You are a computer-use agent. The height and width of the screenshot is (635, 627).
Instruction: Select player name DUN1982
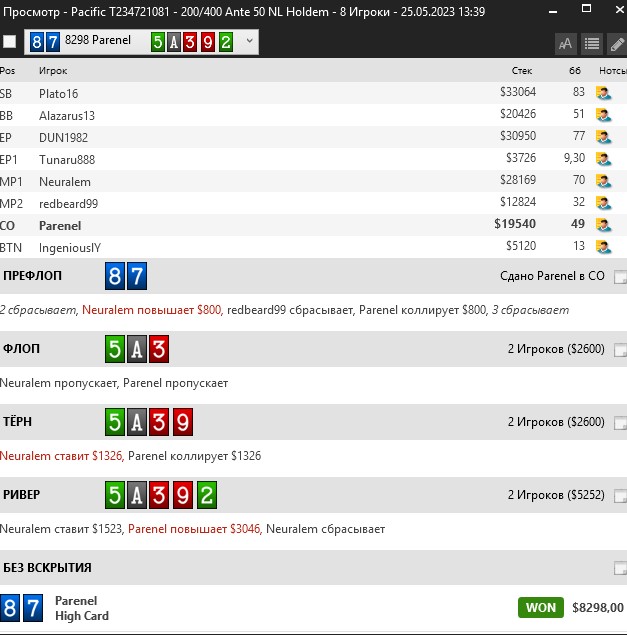tap(63, 138)
